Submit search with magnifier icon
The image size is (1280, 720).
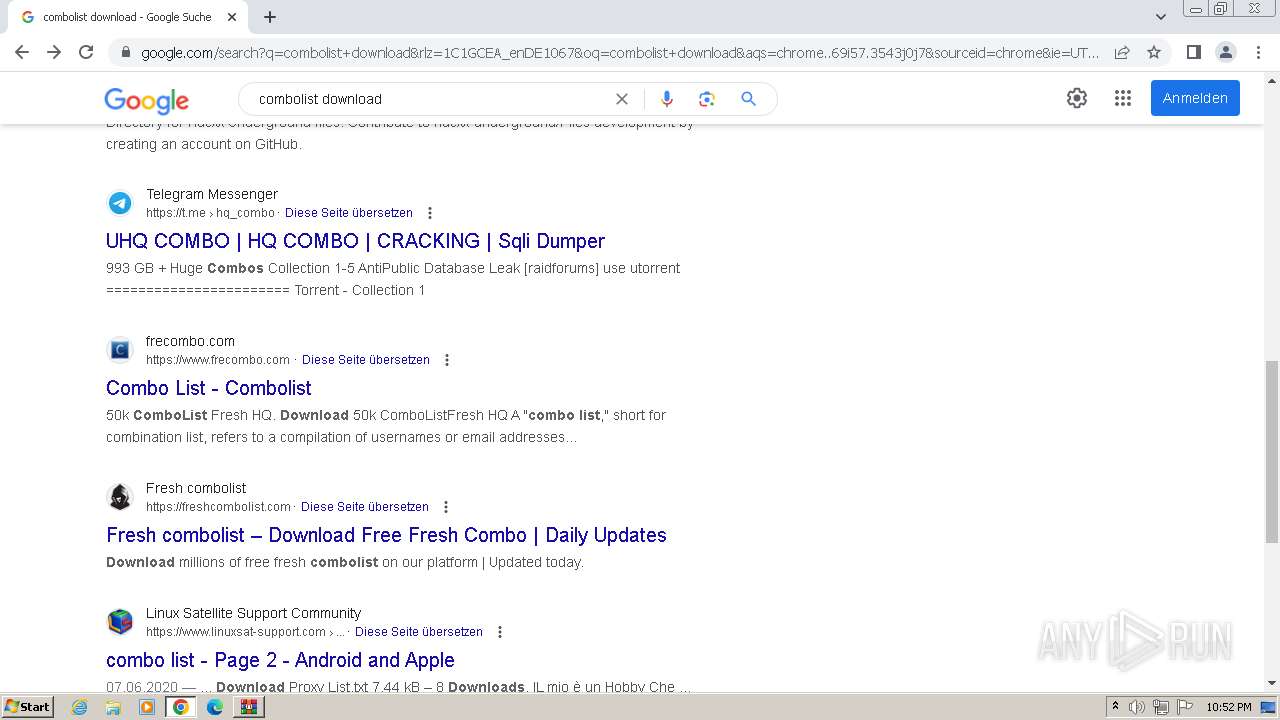[748, 99]
